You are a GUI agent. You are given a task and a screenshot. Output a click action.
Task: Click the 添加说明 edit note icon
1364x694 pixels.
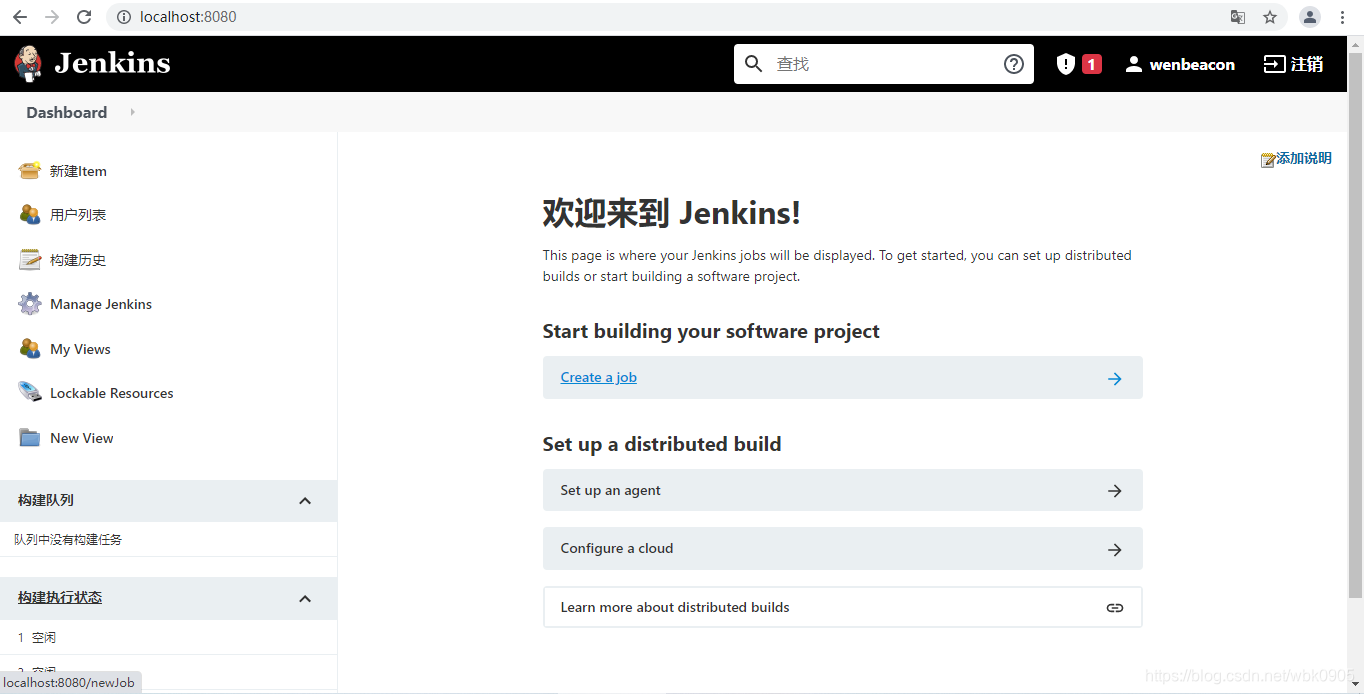1268,159
